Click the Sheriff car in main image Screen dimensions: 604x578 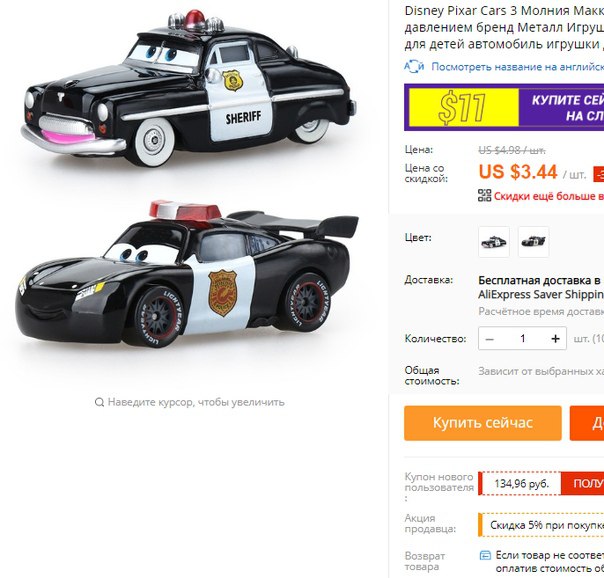189,88
